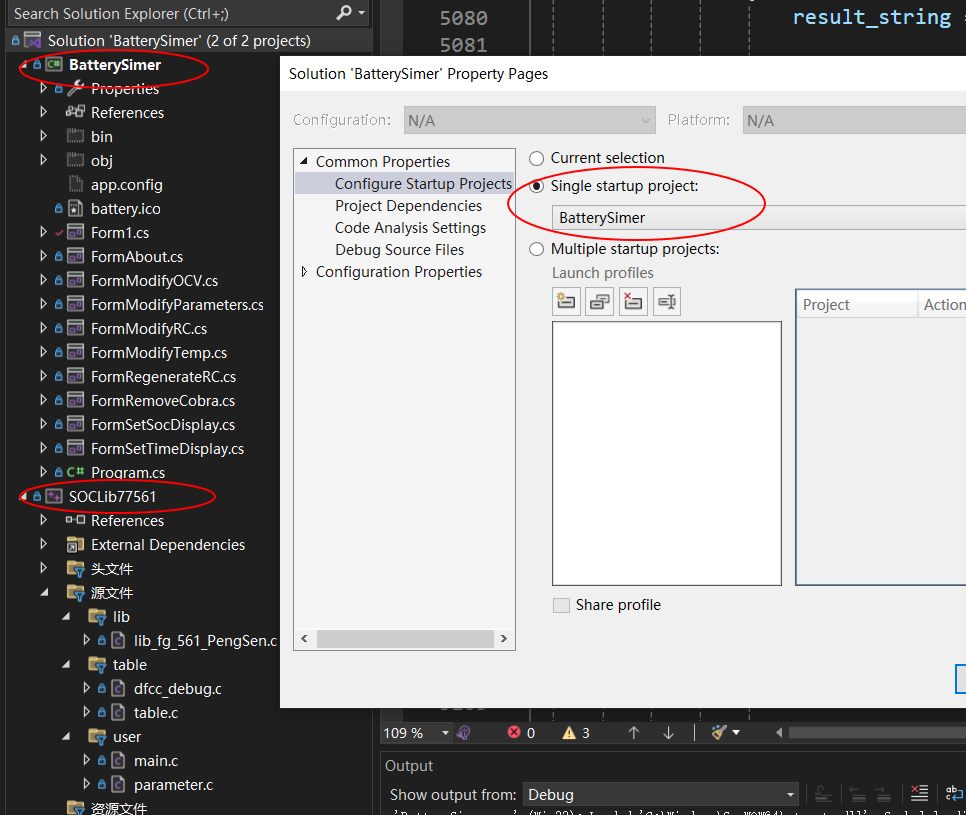
Task: Click the References icon under BatterySimer
Action: pyautogui.click(x=75, y=113)
